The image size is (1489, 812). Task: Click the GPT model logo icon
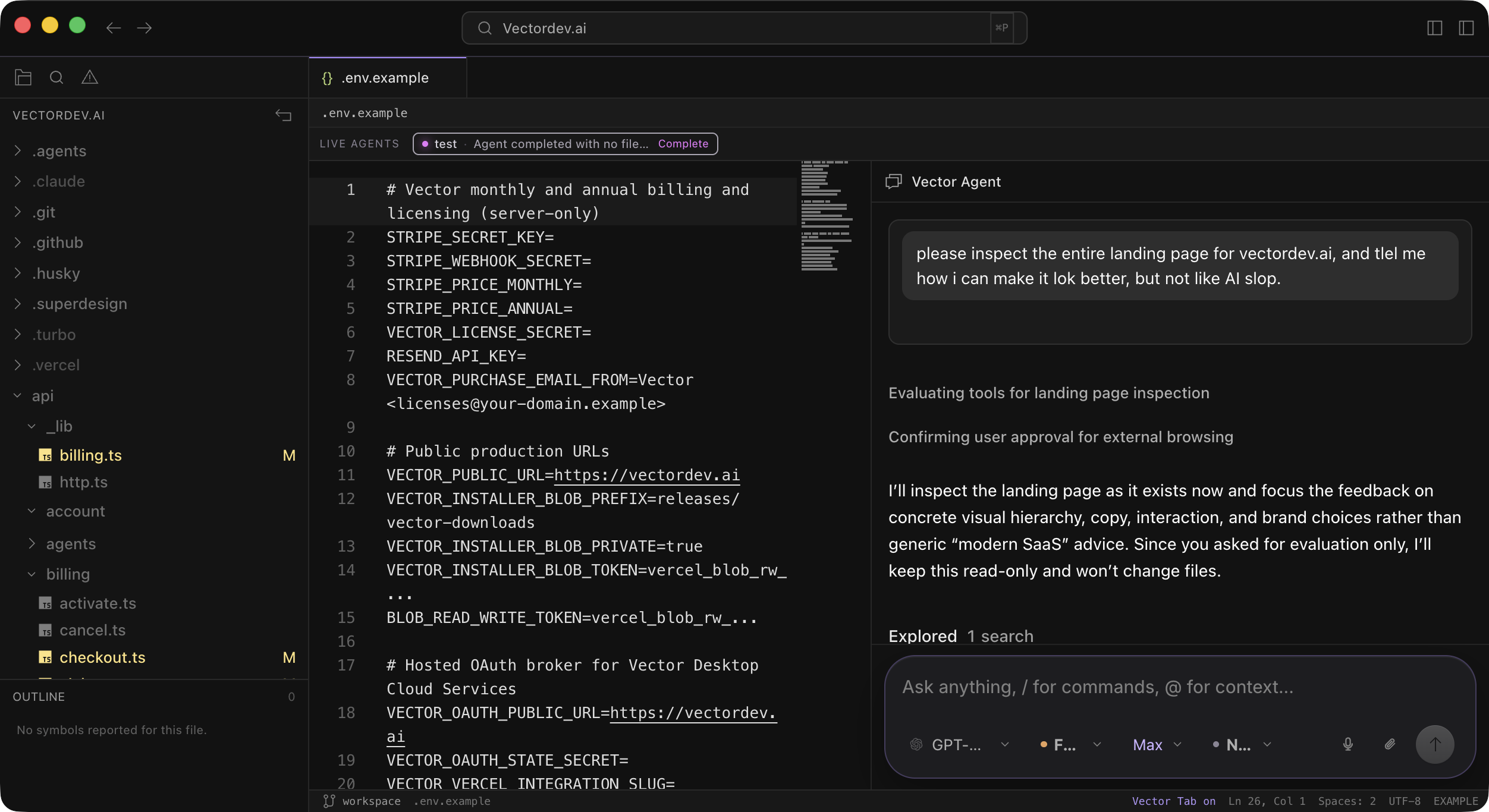tap(916, 744)
